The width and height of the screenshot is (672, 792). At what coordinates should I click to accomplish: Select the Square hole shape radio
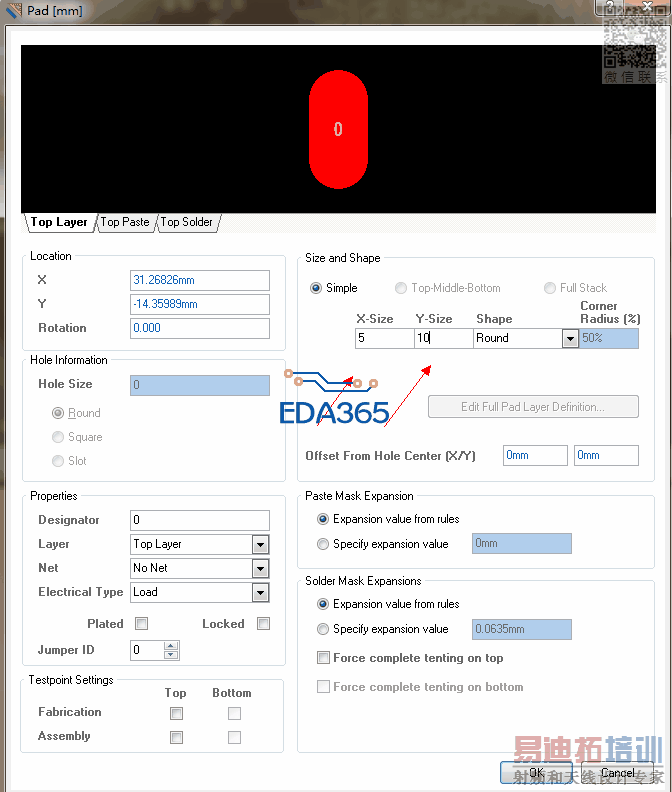(58, 437)
